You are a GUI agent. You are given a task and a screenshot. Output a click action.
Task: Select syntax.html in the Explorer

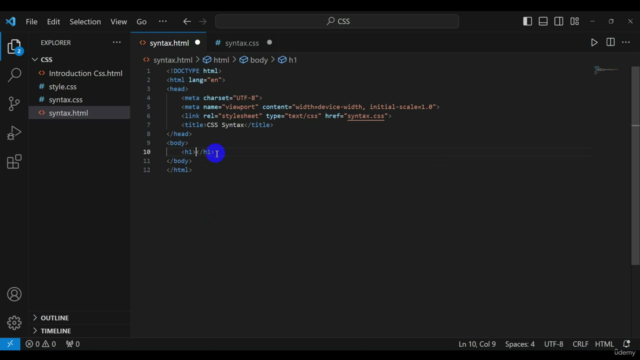pos(68,113)
